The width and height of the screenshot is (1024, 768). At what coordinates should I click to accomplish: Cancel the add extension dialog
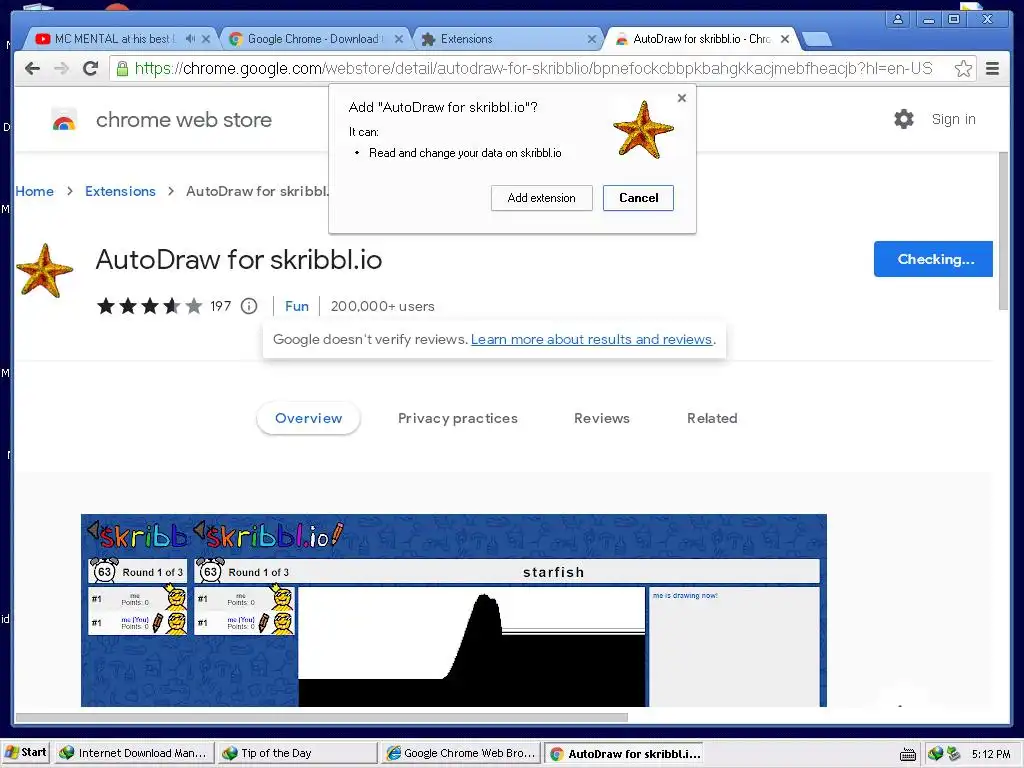point(638,198)
